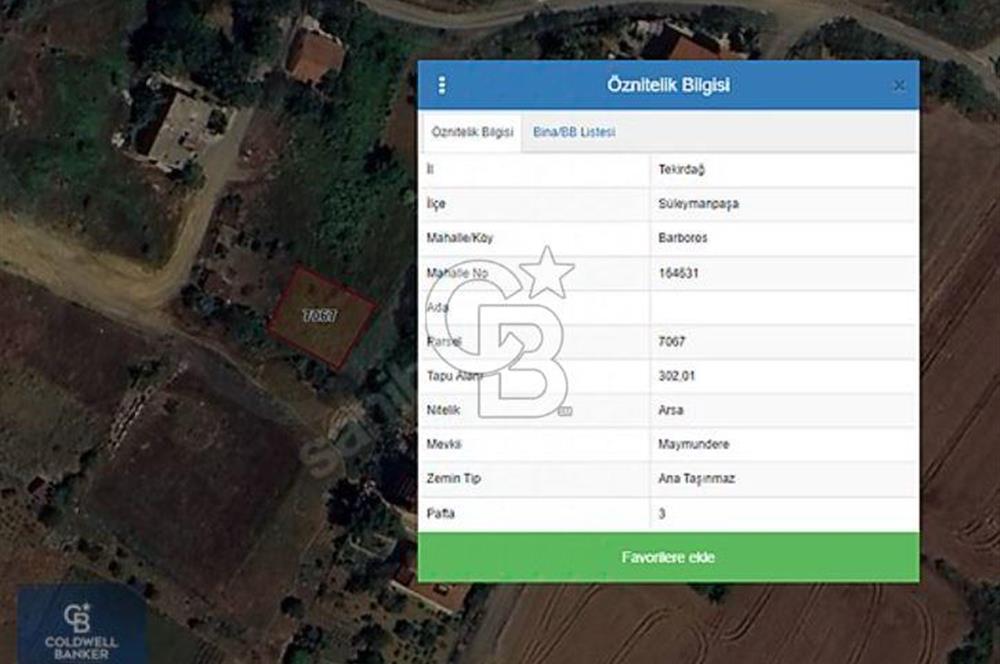The image size is (1000, 664).
Task: Select the Süleymanpaşa district value
Action: pyautogui.click(x=698, y=204)
